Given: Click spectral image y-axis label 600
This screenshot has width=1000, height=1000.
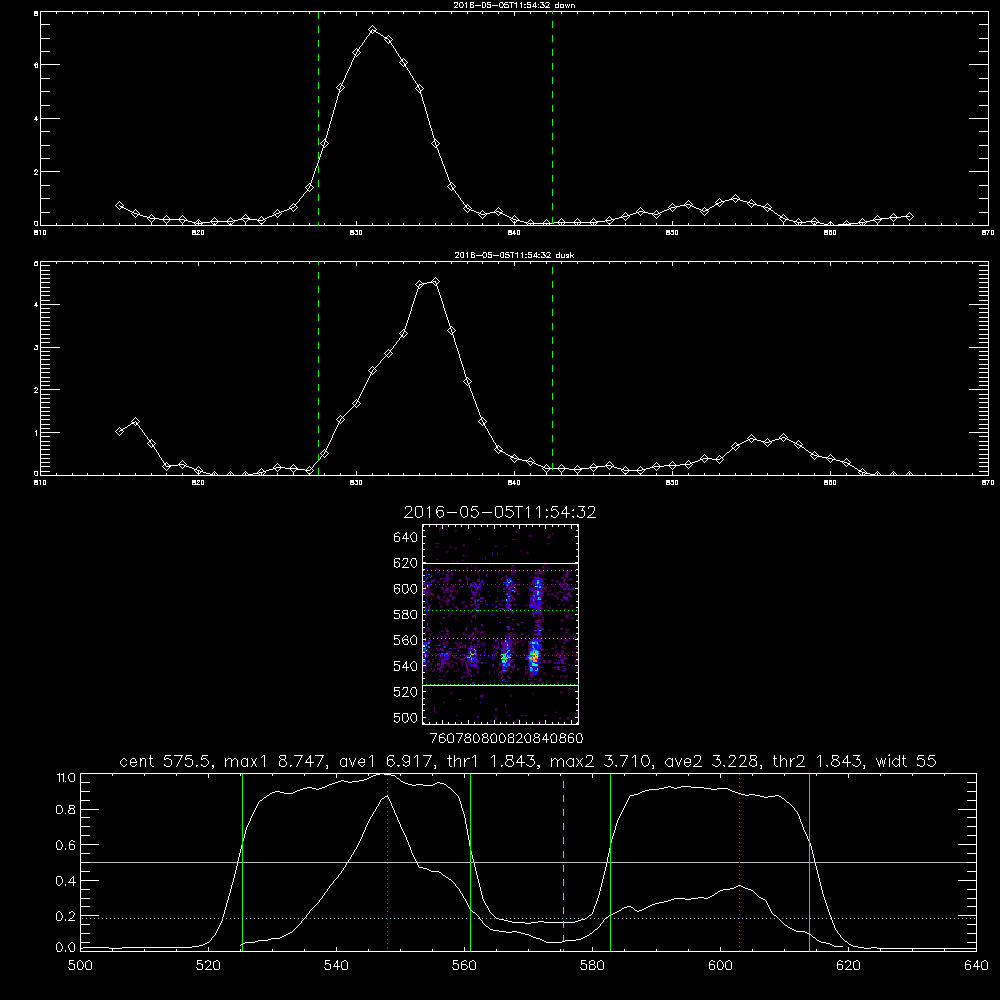Looking at the screenshot, I should (405, 589).
